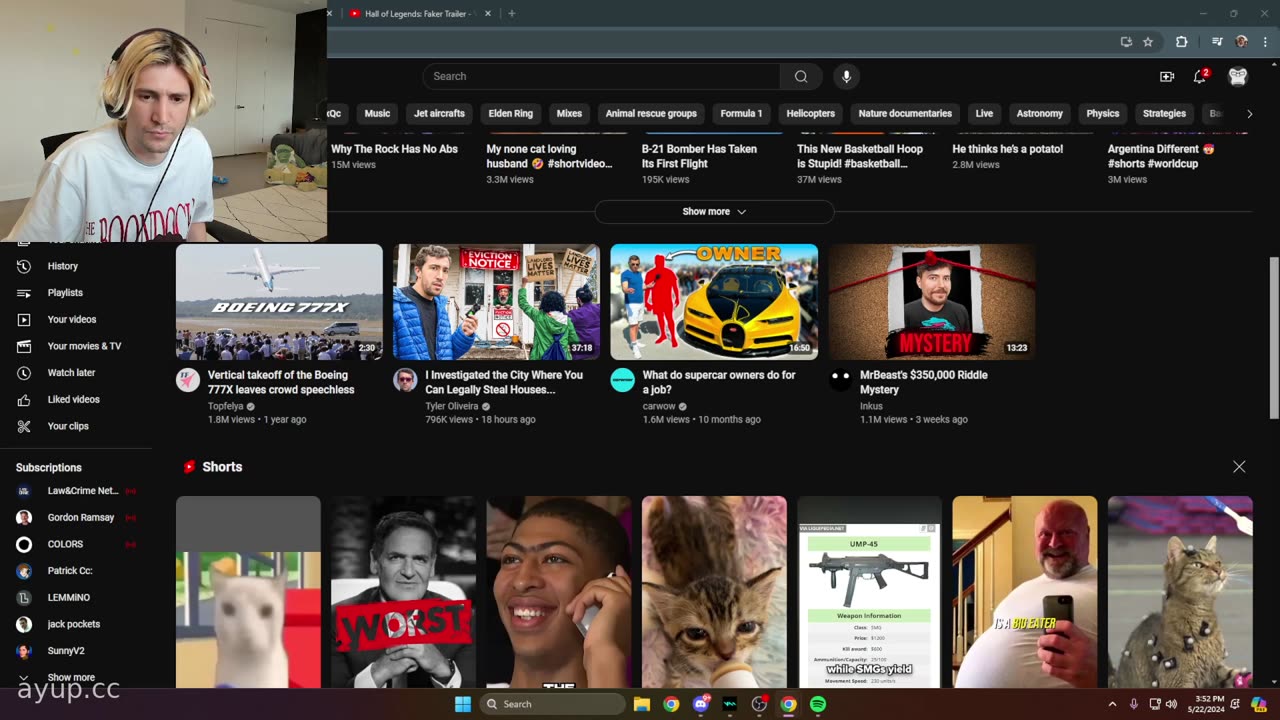1280x720 pixels.
Task: Open UMP-45 weapon Short
Action: pyautogui.click(x=869, y=592)
